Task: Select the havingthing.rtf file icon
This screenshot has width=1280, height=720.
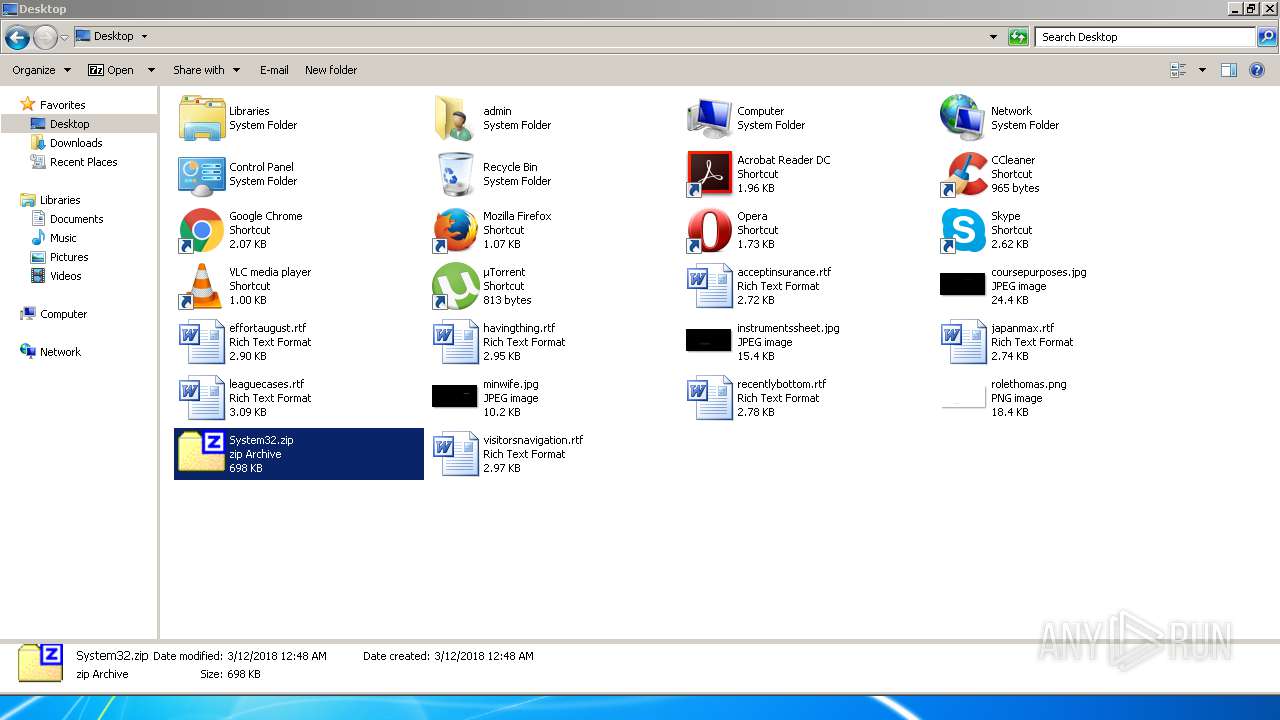Action: 456,342
